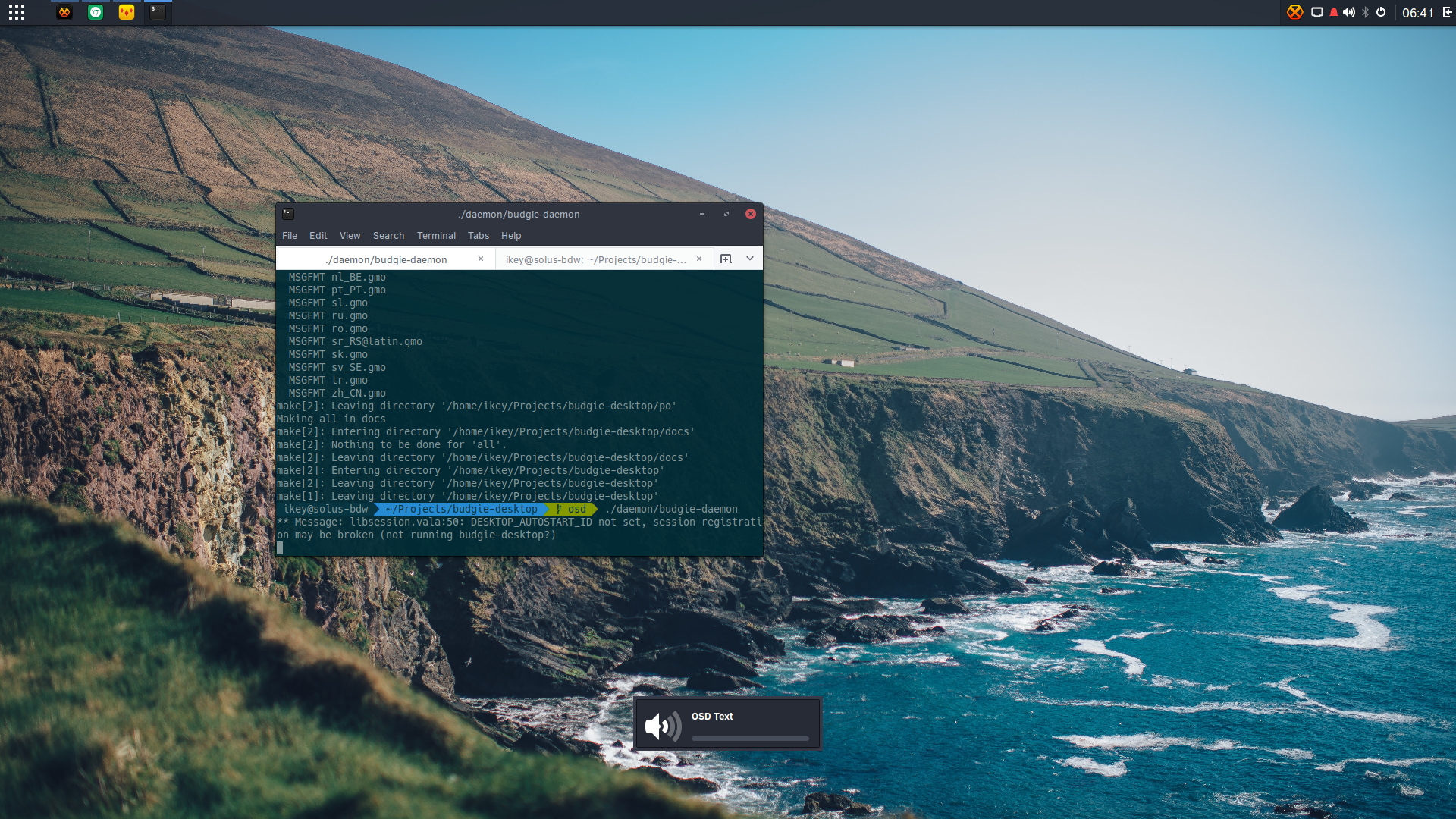The width and height of the screenshot is (1456, 819).
Task: Switch to the ikey@solus-bdw Projects tab
Action: coord(596,259)
